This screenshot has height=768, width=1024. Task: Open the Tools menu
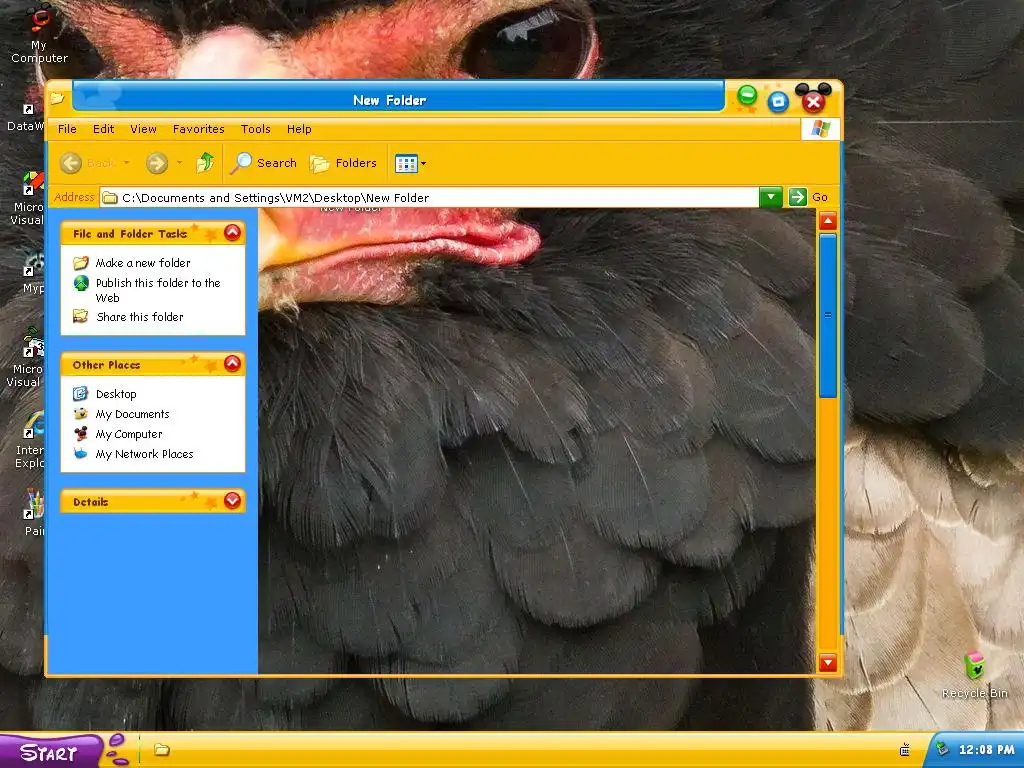tap(255, 129)
